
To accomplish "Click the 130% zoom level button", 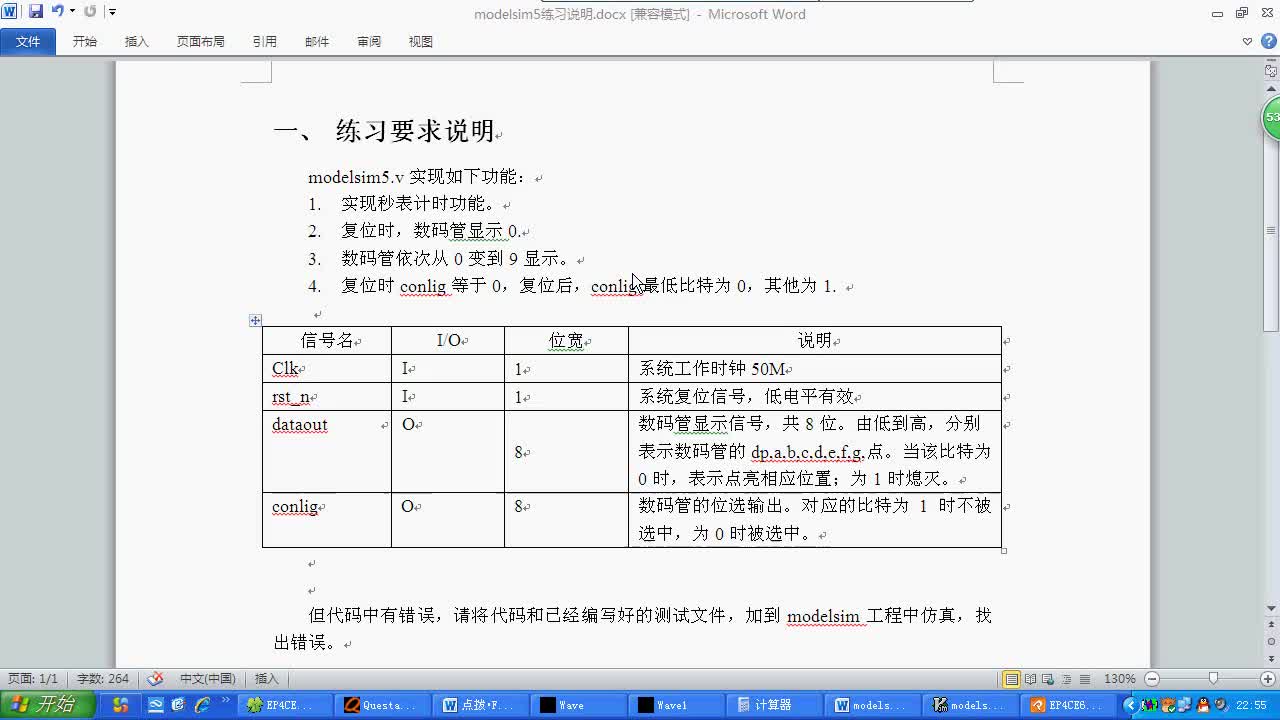I will (x=1120, y=679).
